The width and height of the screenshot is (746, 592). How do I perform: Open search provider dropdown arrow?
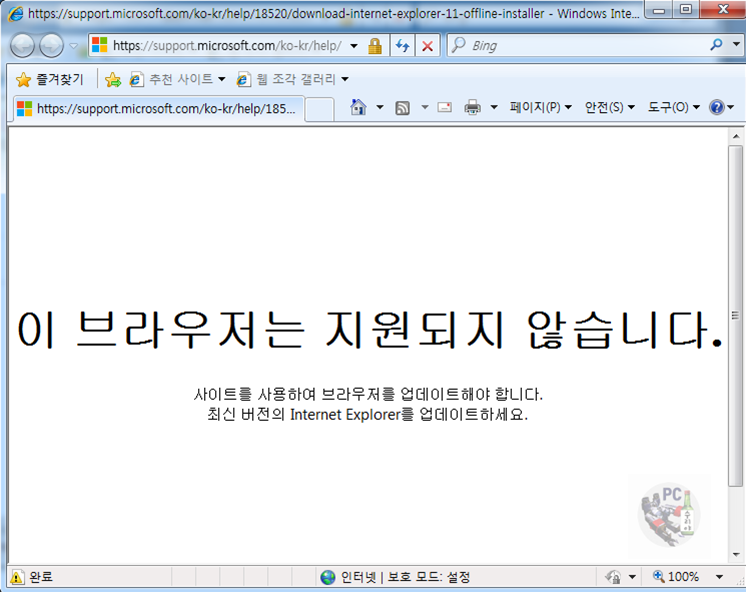(736, 45)
